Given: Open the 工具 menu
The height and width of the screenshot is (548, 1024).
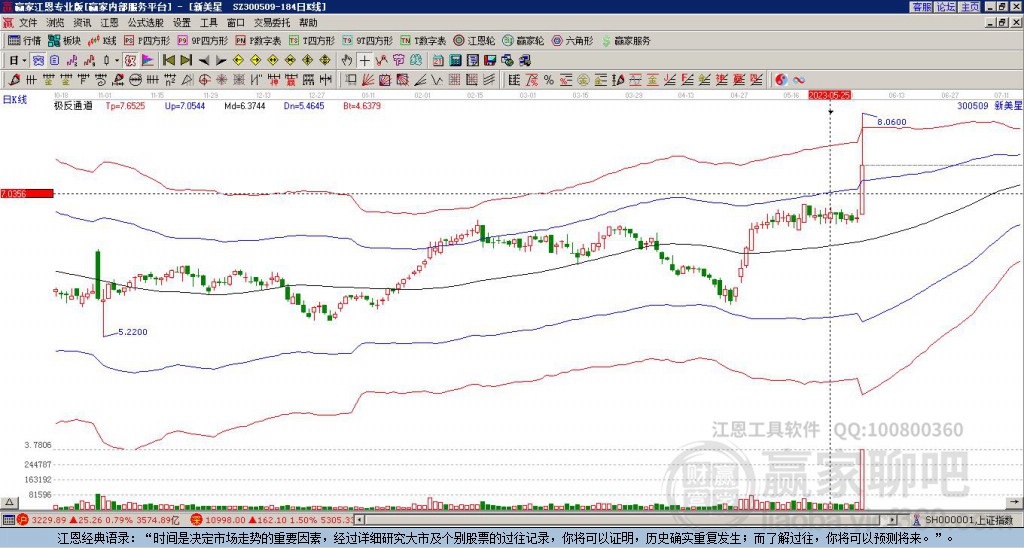Looking at the screenshot, I should 208,23.
